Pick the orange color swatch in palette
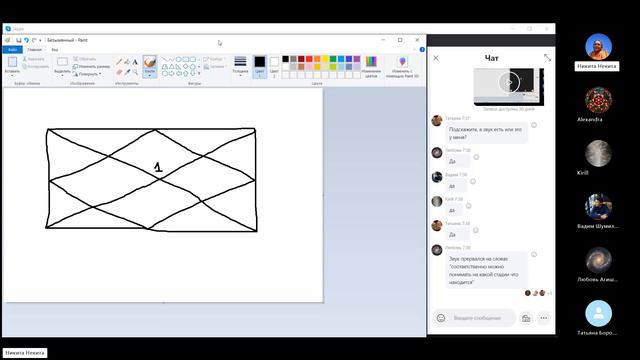Image resolution: width=640 pixels, height=360 pixels. pyautogui.click(x=317, y=59)
